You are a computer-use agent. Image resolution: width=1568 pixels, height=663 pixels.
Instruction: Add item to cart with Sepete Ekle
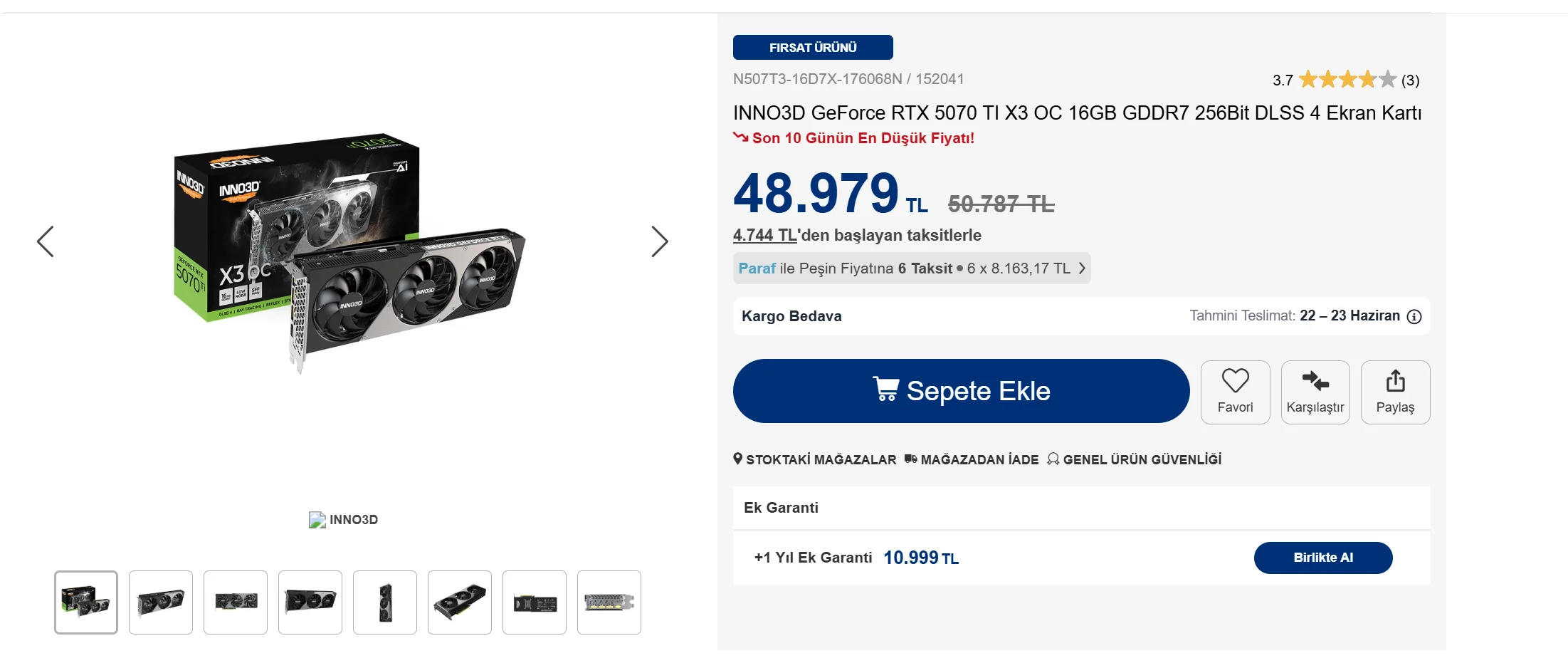point(961,391)
